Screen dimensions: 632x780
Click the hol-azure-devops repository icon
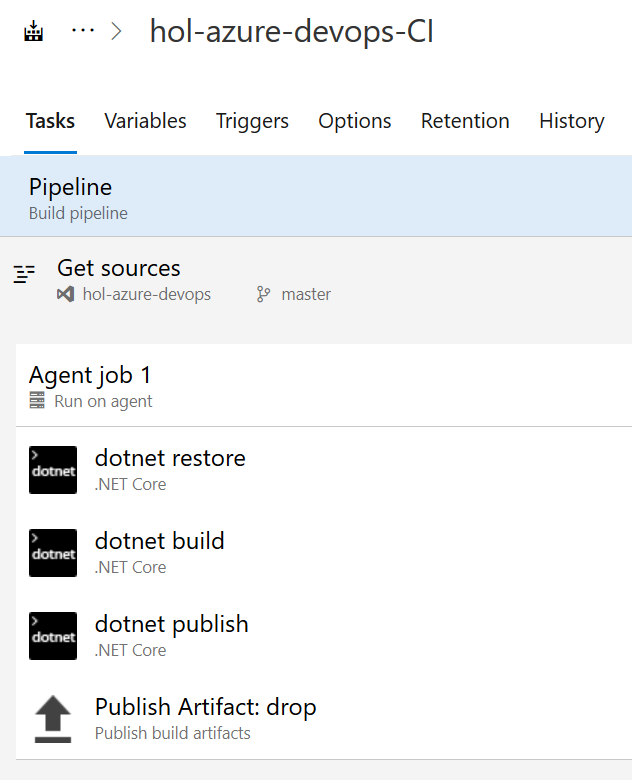tap(65, 294)
